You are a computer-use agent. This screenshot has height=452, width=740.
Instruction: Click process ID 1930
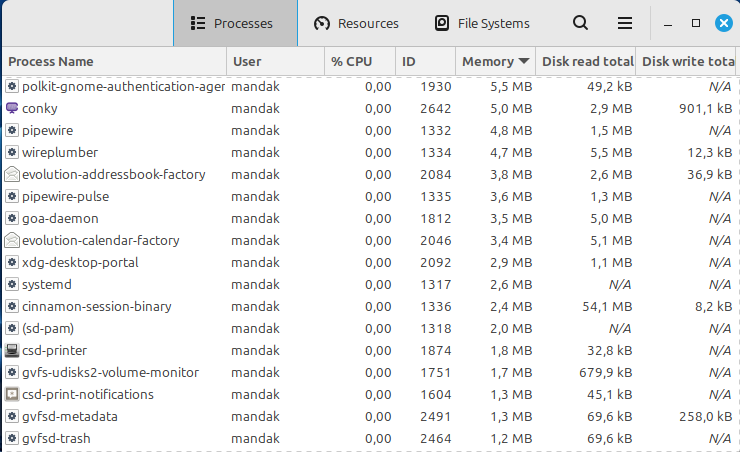(436, 87)
